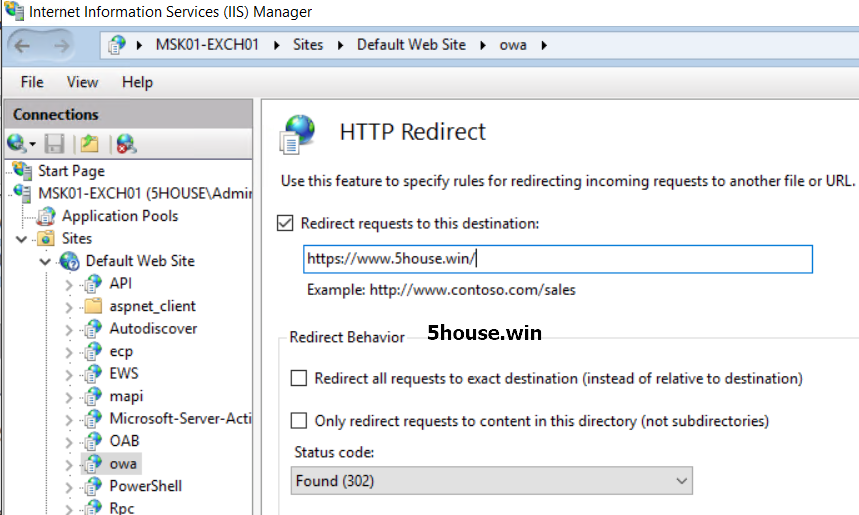Viewport: 859px width, 515px height.
Task: Enable Redirect all requests to exact destination
Action: pyautogui.click(x=299, y=379)
